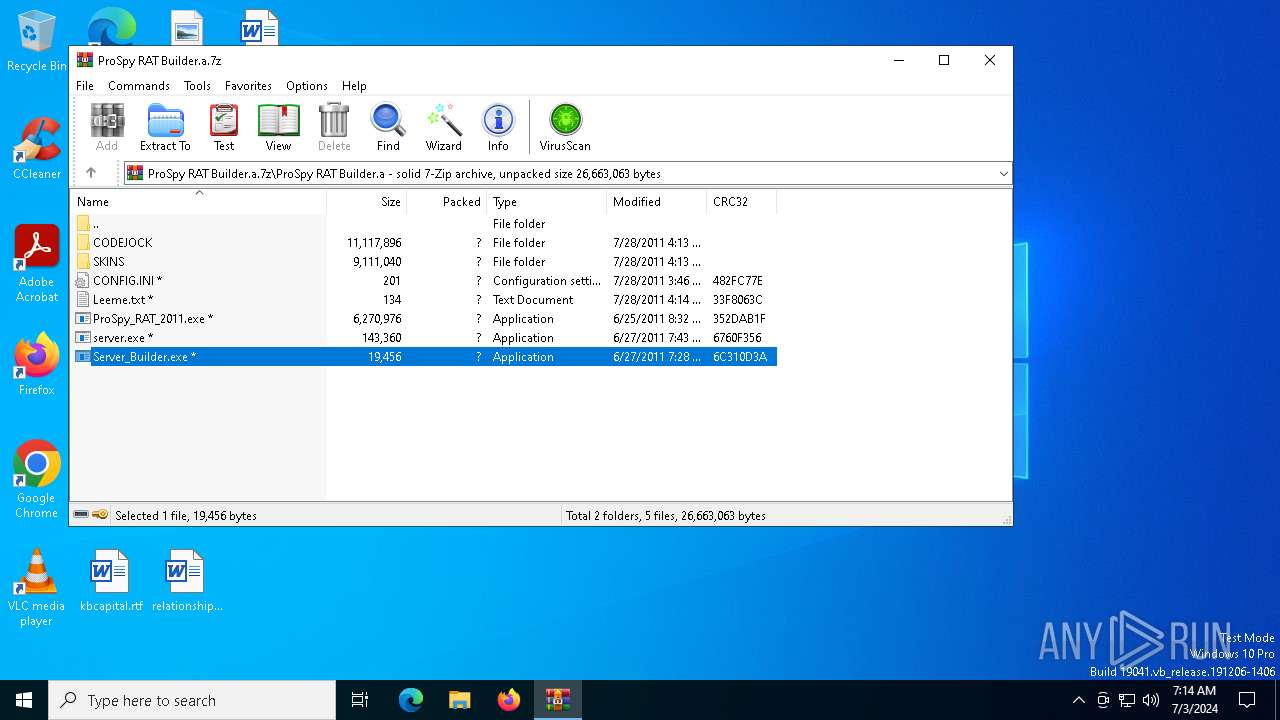Screen dimensions: 1280x720
Task: Click the taskbar search box
Action: [192, 700]
